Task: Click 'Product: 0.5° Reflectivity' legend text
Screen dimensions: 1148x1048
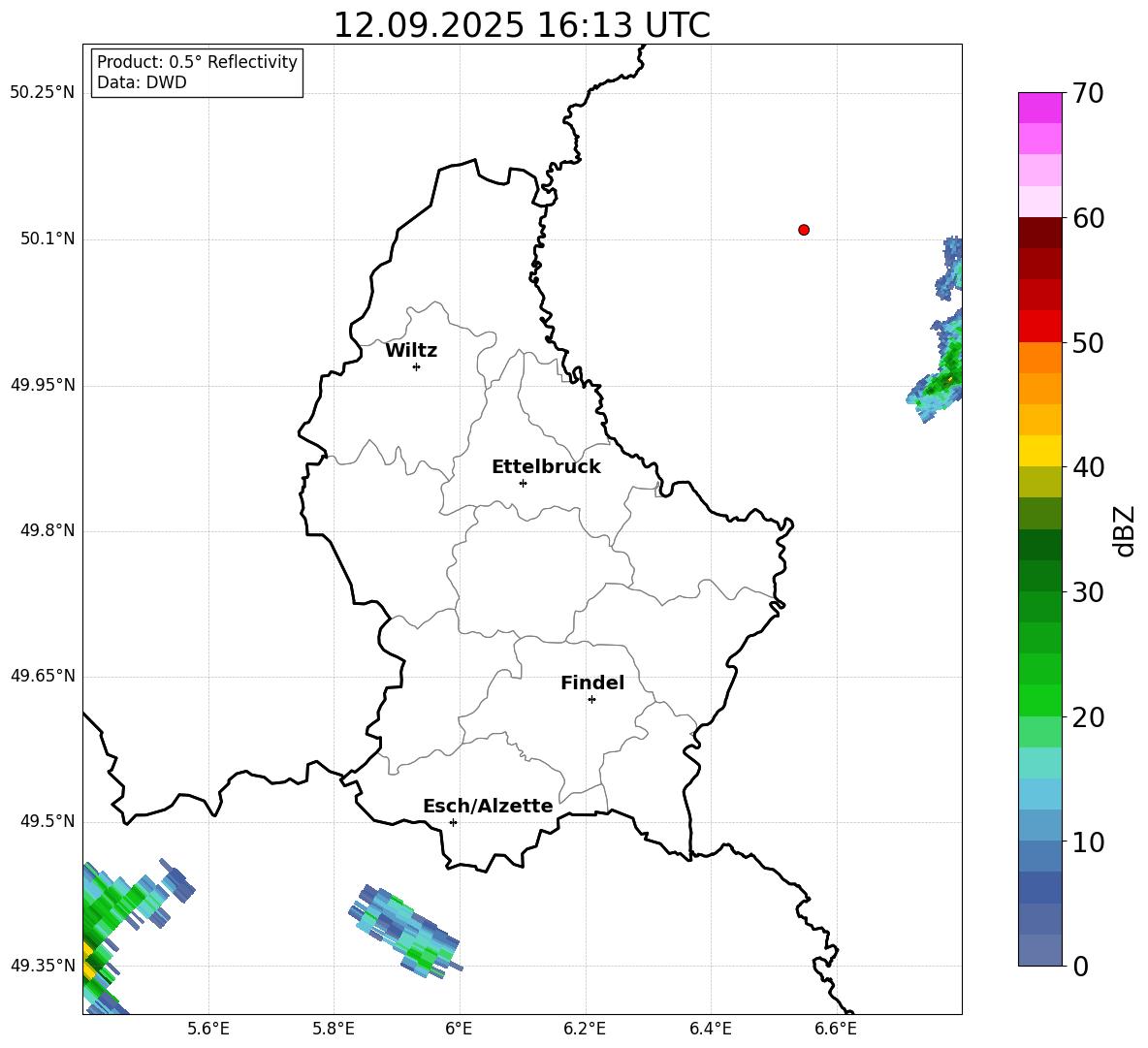Action: (197, 62)
